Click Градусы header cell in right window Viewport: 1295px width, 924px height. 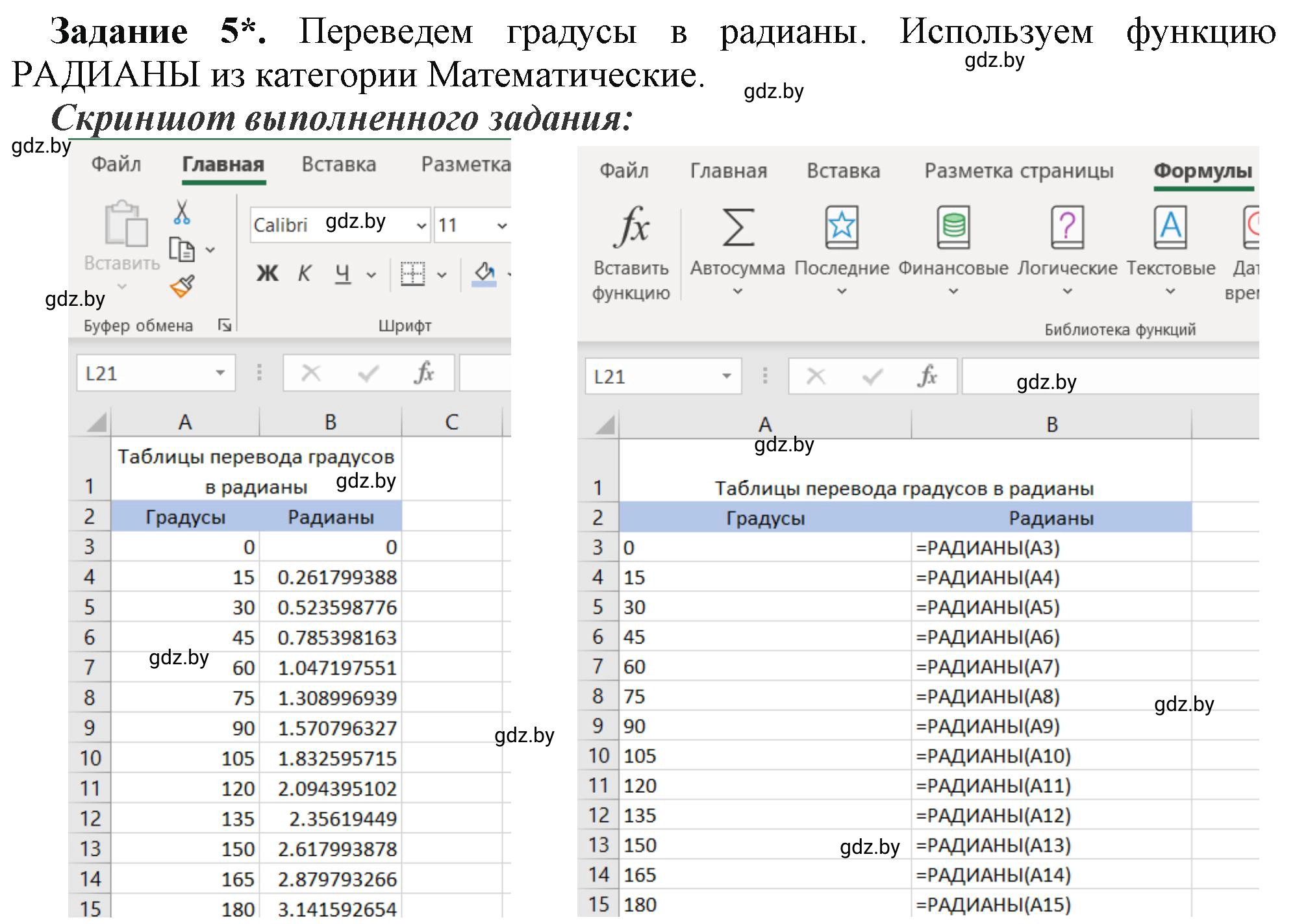(765, 518)
